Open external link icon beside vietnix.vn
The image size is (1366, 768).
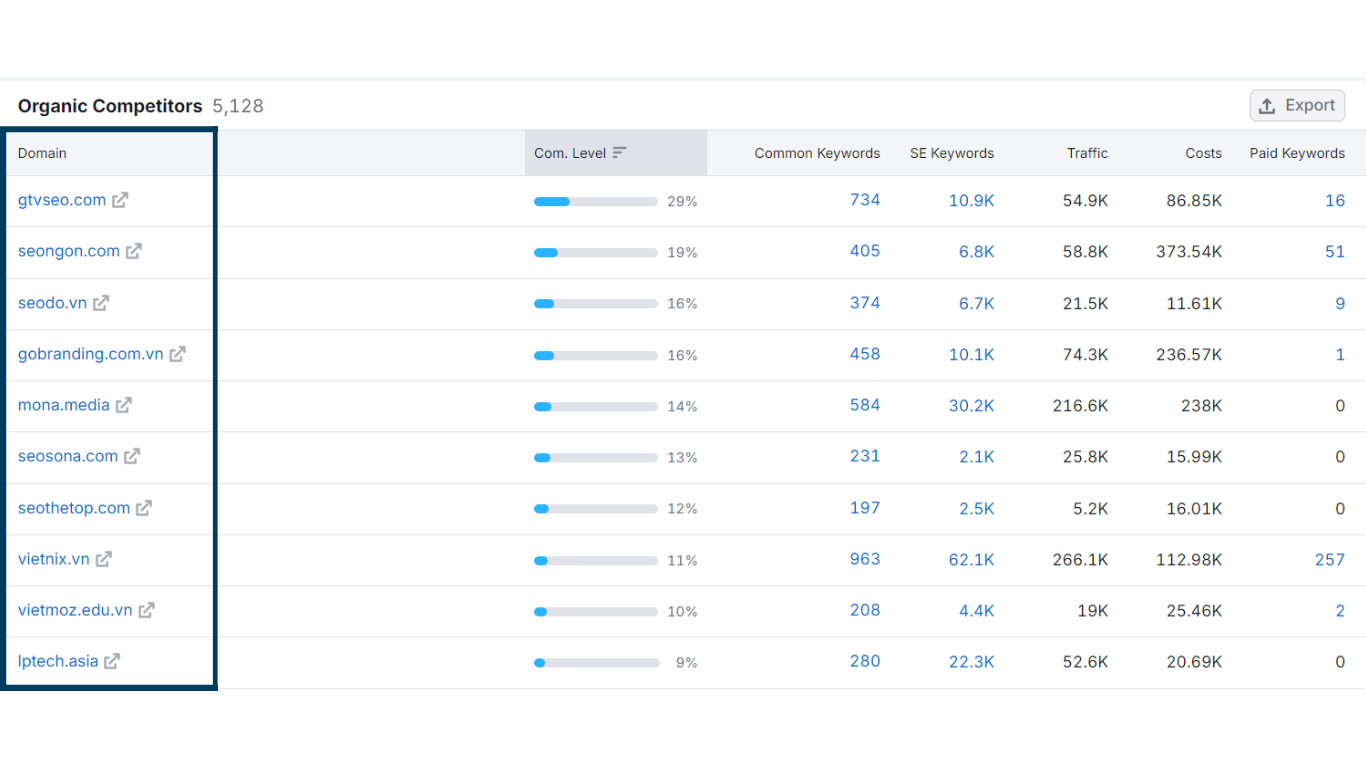point(104,559)
